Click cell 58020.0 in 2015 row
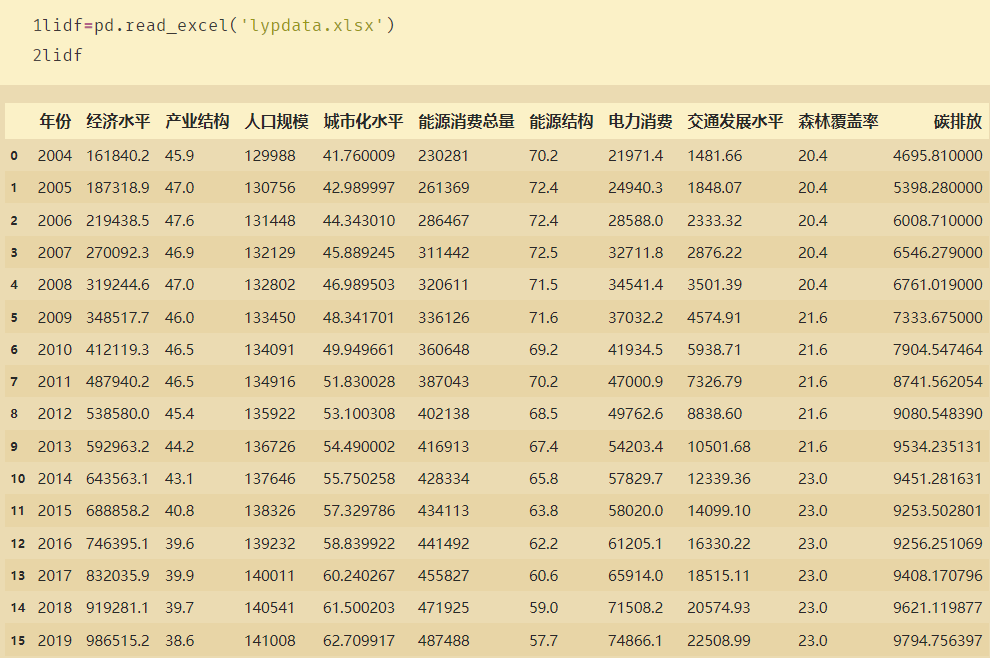 [x=636, y=511]
